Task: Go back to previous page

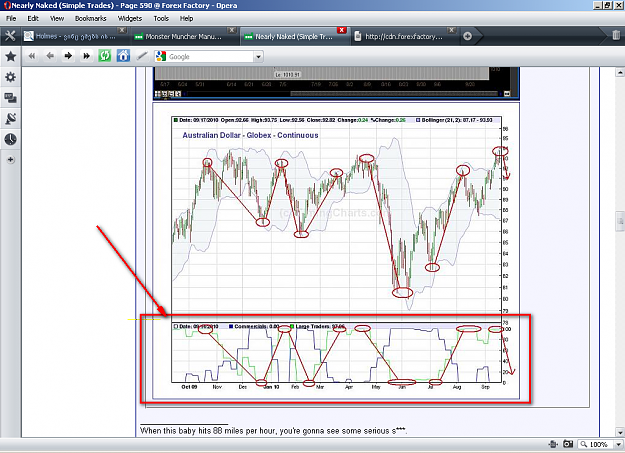Action: tap(50, 56)
